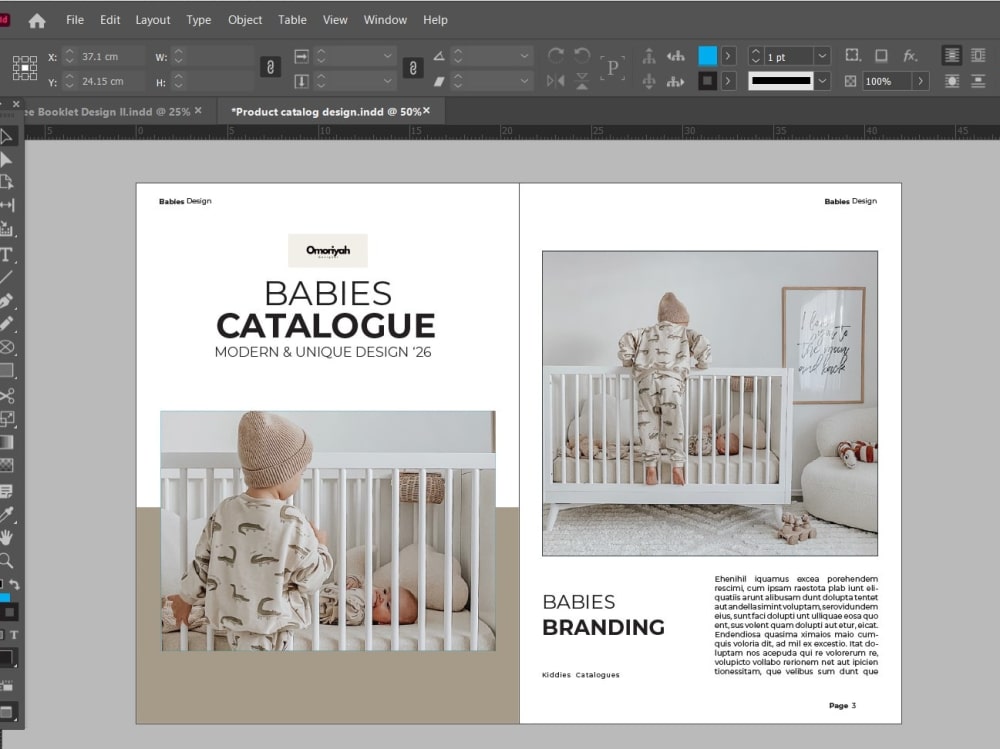Expand the opacity 100% slider arrow
Viewport: 1000px width, 749px height.
click(x=920, y=81)
